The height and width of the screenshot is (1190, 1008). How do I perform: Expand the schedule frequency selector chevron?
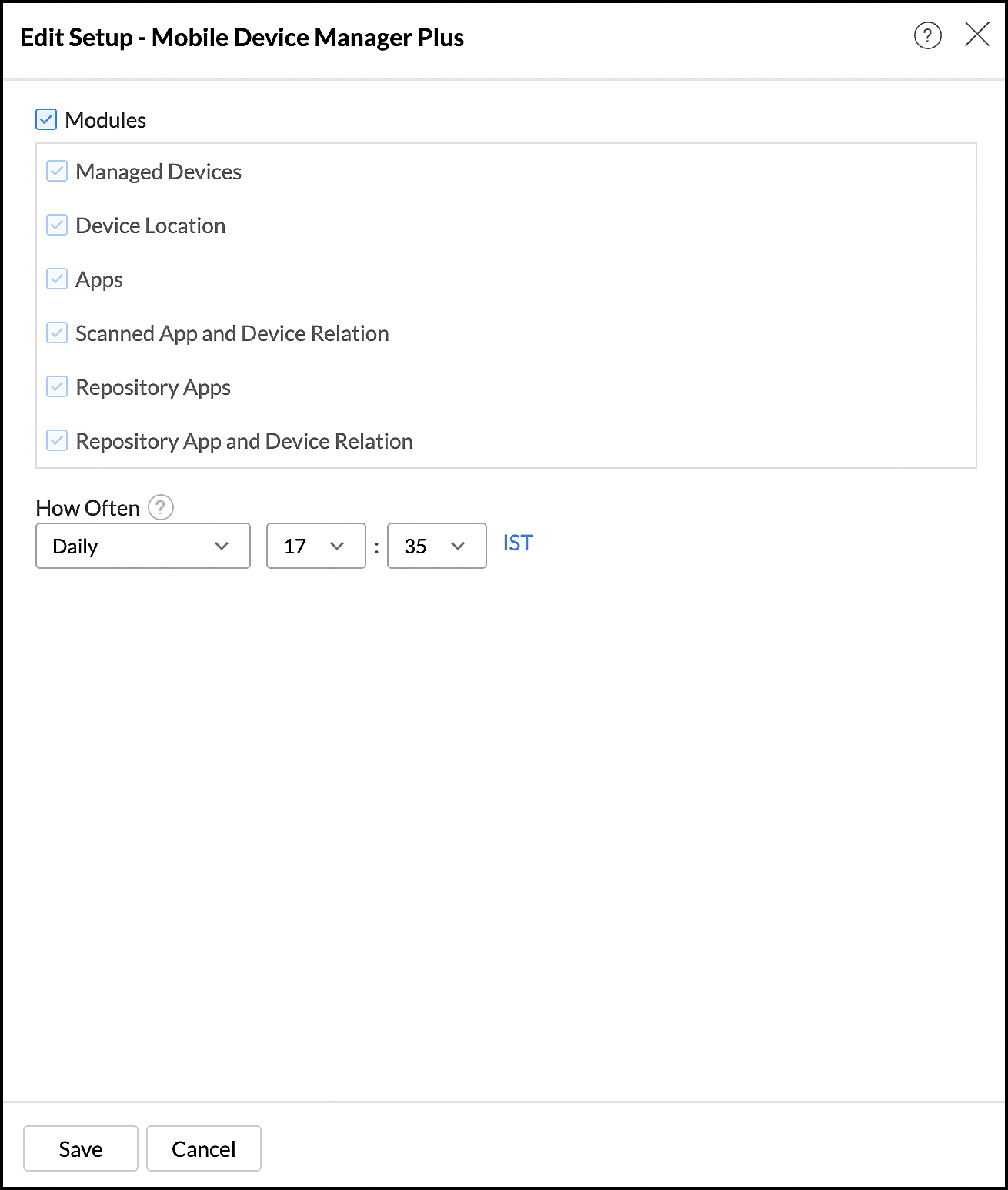[x=222, y=546]
